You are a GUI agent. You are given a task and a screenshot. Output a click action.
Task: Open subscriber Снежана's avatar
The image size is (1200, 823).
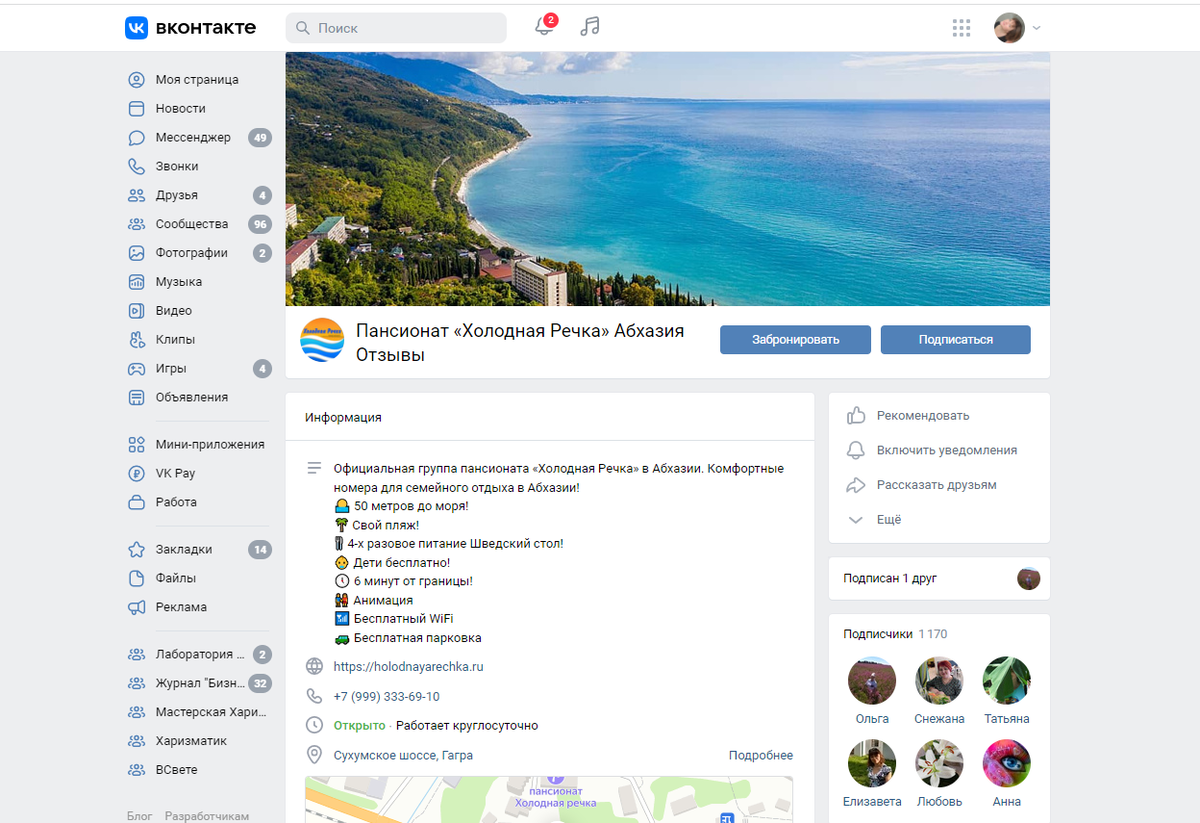pos(939,681)
